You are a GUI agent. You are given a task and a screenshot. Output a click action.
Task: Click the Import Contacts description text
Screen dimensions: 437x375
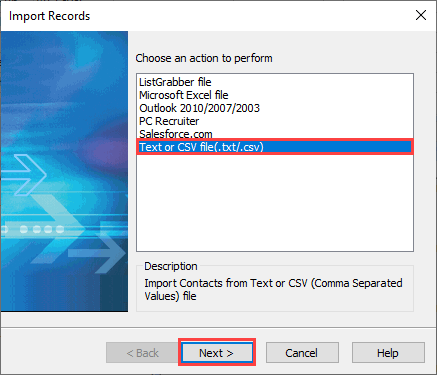coord(273,289)
